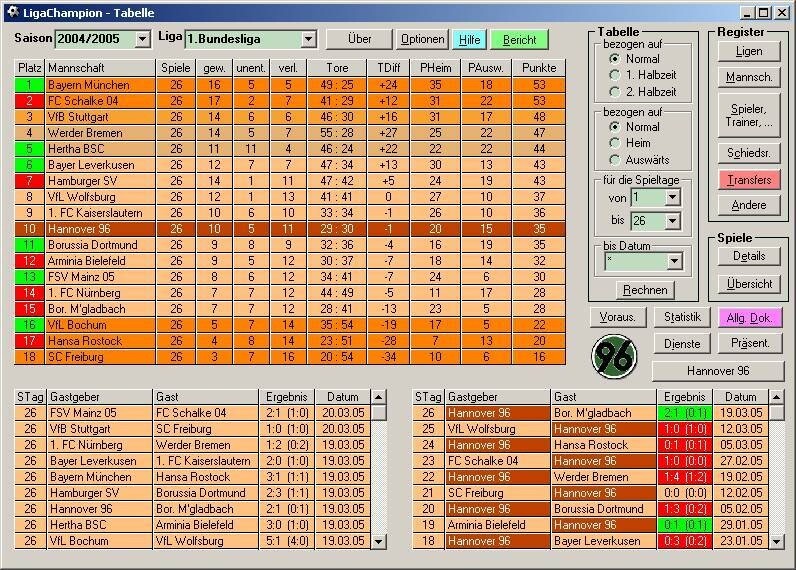This screenshot has width=796, height=570.
Task: Click the pink Allg. Dok. button
Action: (749, 318)
